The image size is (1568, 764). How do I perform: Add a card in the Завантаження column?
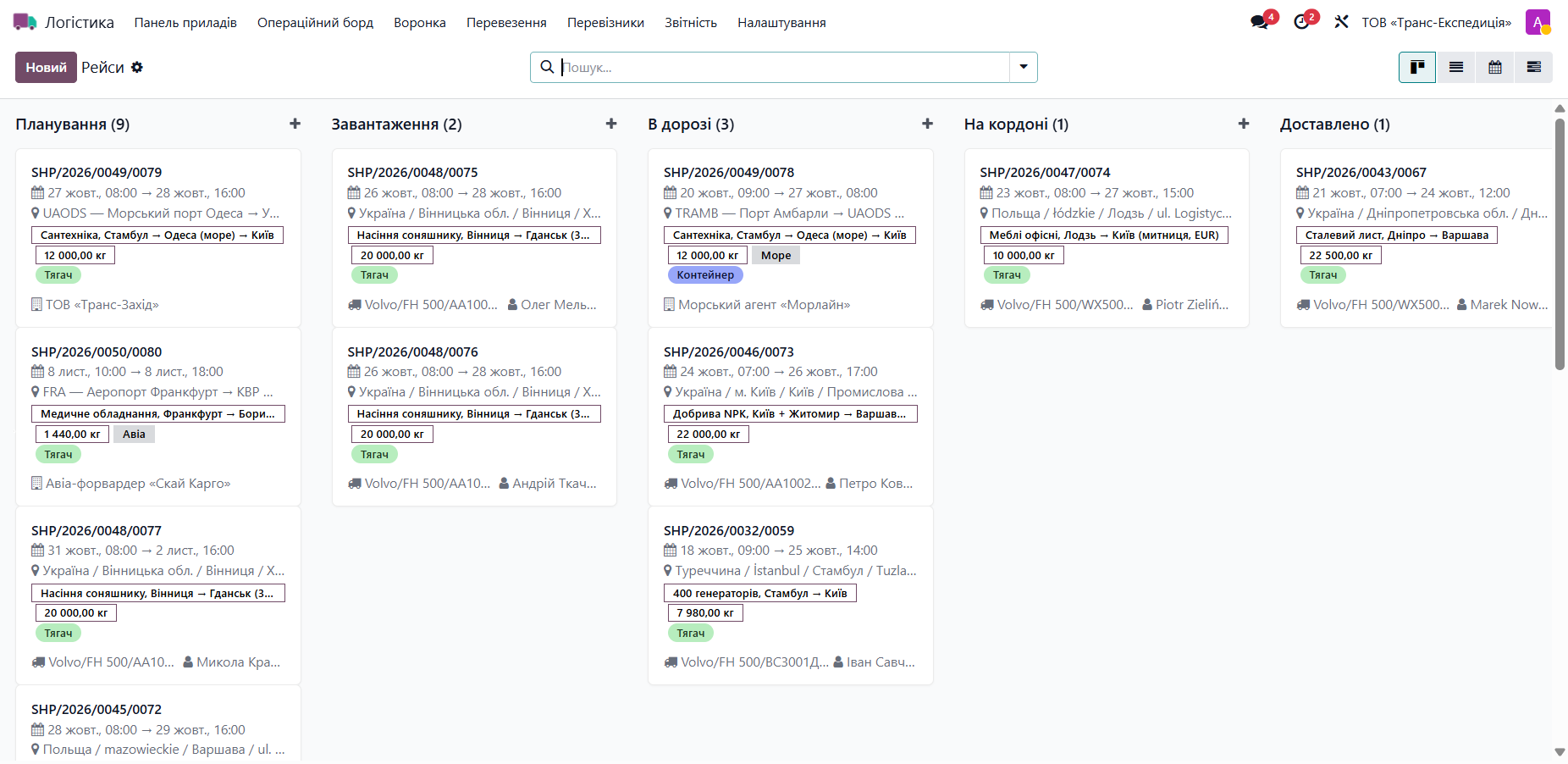(611, 124)
